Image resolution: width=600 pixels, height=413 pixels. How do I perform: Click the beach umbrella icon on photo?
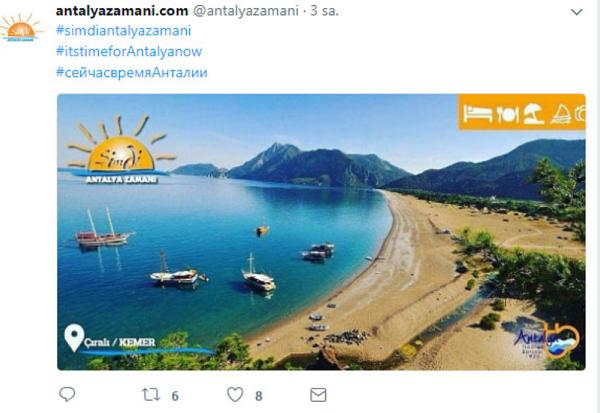(x=533, y=114)
